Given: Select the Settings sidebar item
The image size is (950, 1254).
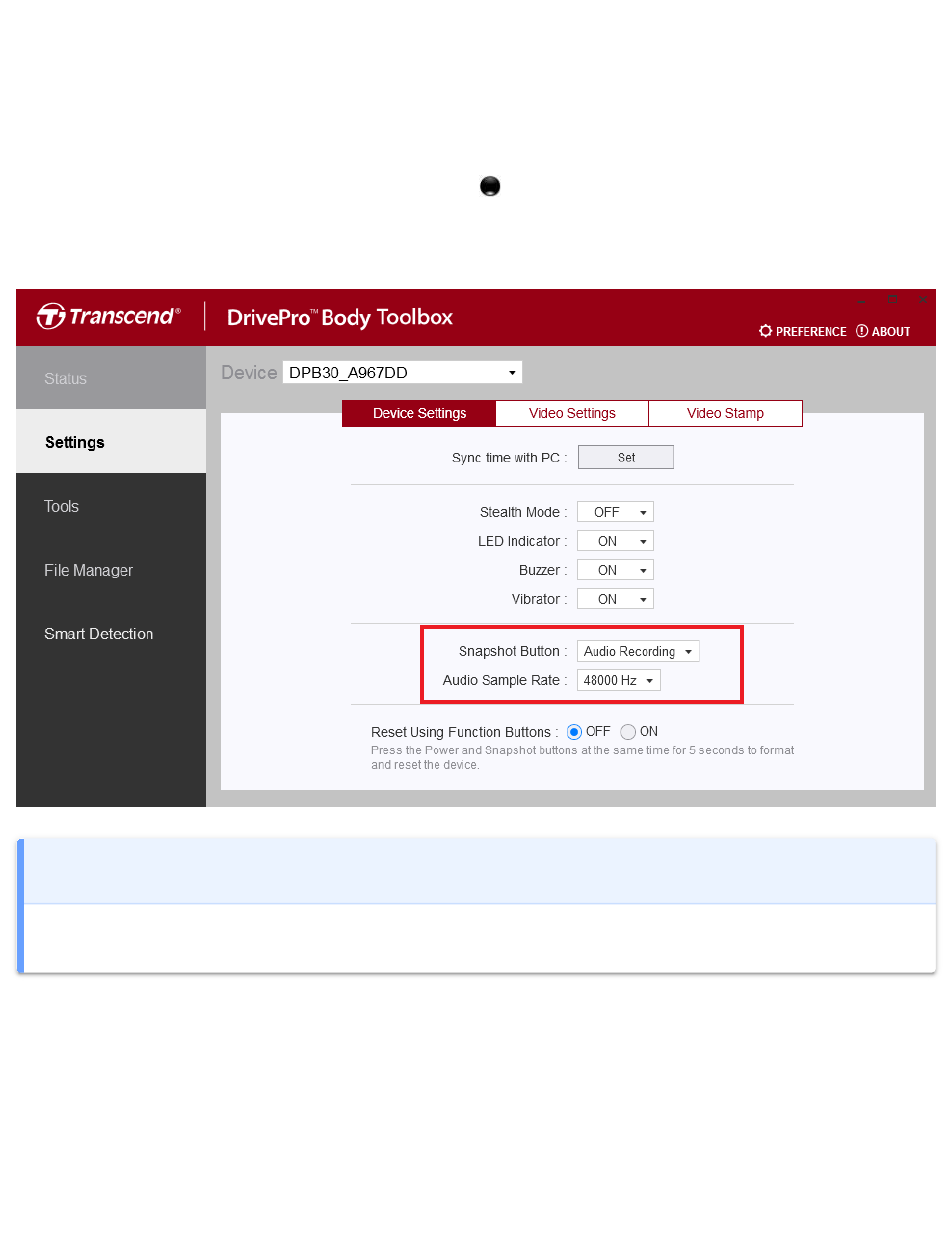Looking at the screenshot, I should click(x=111, y=442).
